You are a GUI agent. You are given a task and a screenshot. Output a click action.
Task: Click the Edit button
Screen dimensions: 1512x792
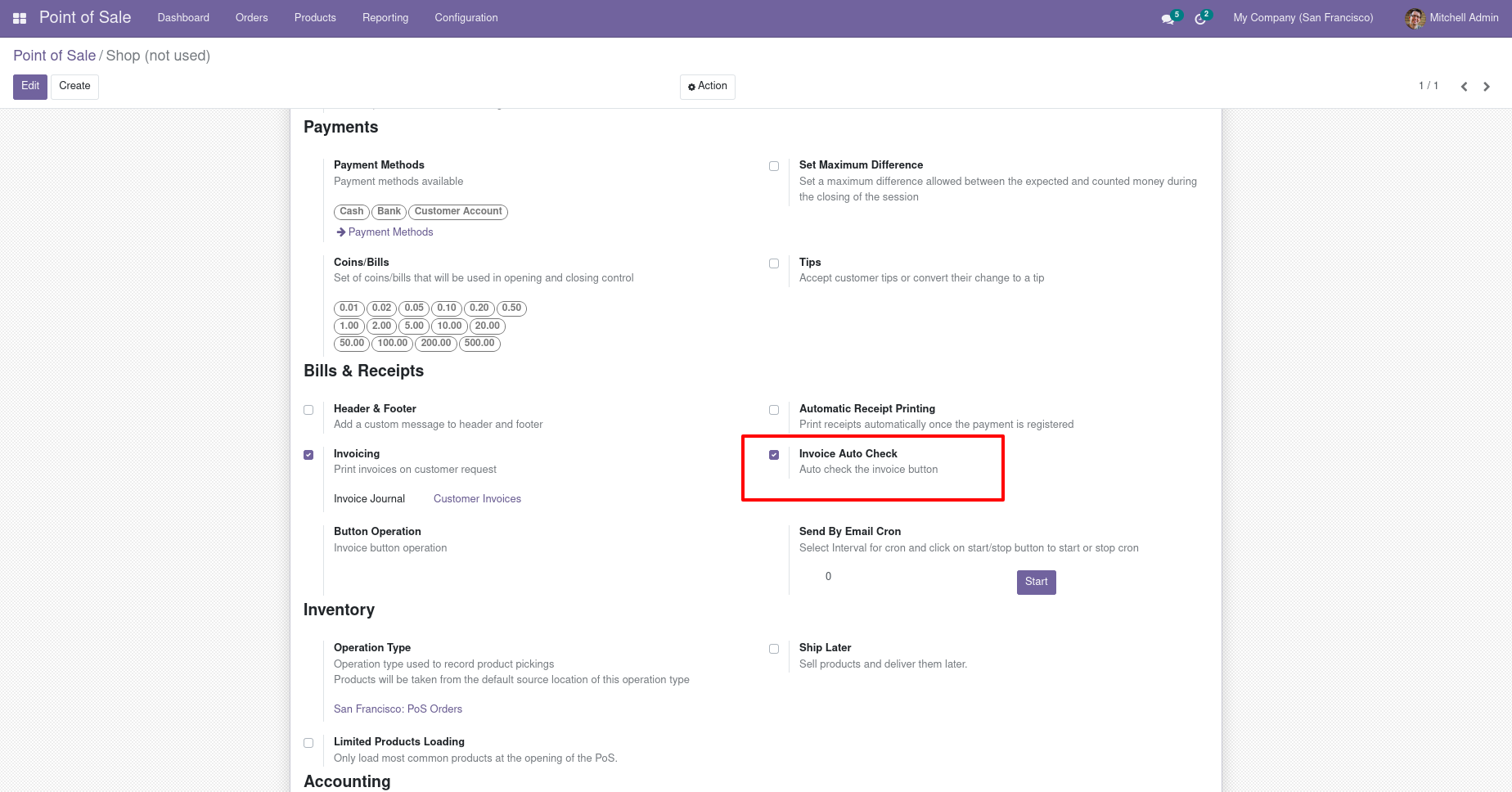[30, 87]
